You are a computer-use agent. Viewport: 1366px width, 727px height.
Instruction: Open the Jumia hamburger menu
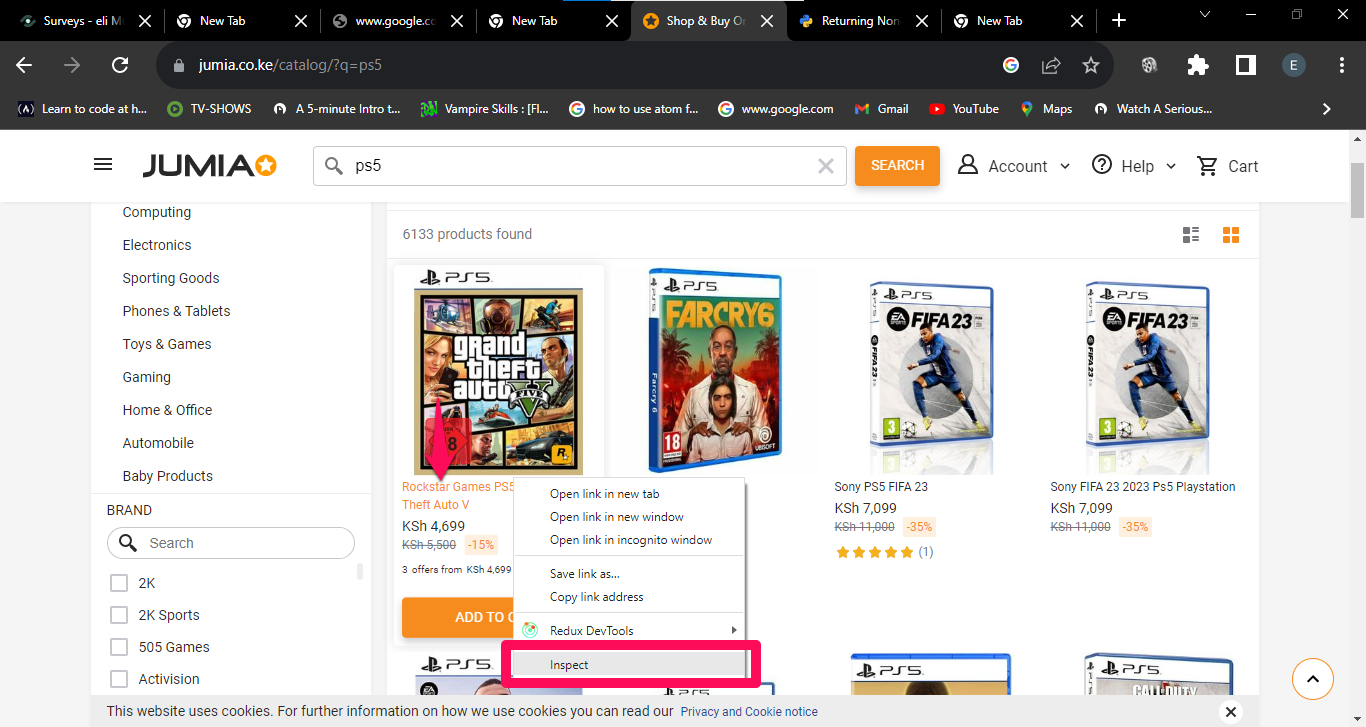[103, 165]
